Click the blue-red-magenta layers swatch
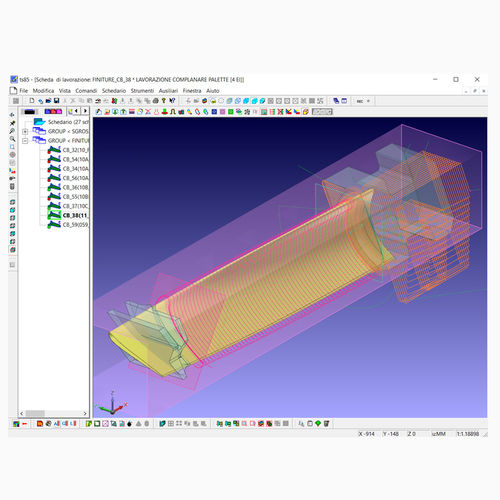The image size is (500, 500). click(x=53, y=111)
